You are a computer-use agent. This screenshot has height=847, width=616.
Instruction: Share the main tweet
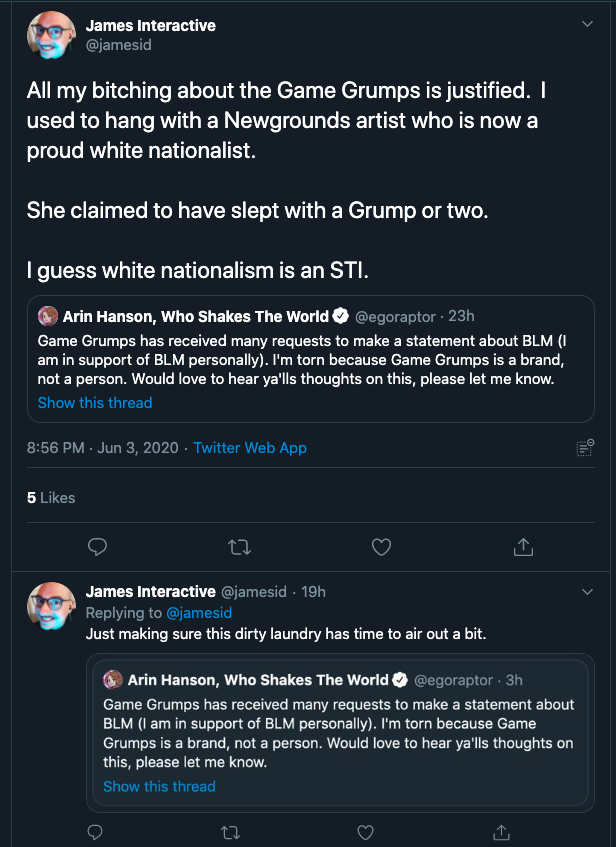tap(523, 547)
